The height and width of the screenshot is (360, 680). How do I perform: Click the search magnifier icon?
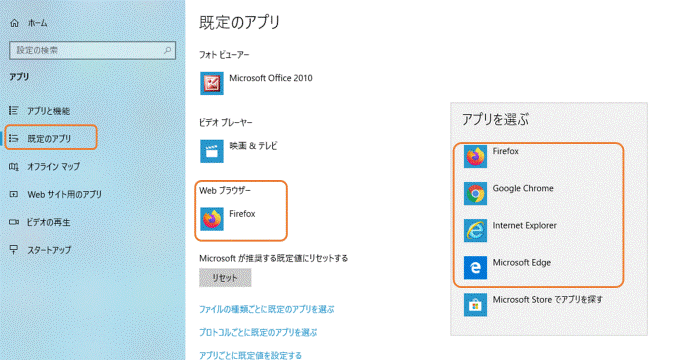[167, 50]
